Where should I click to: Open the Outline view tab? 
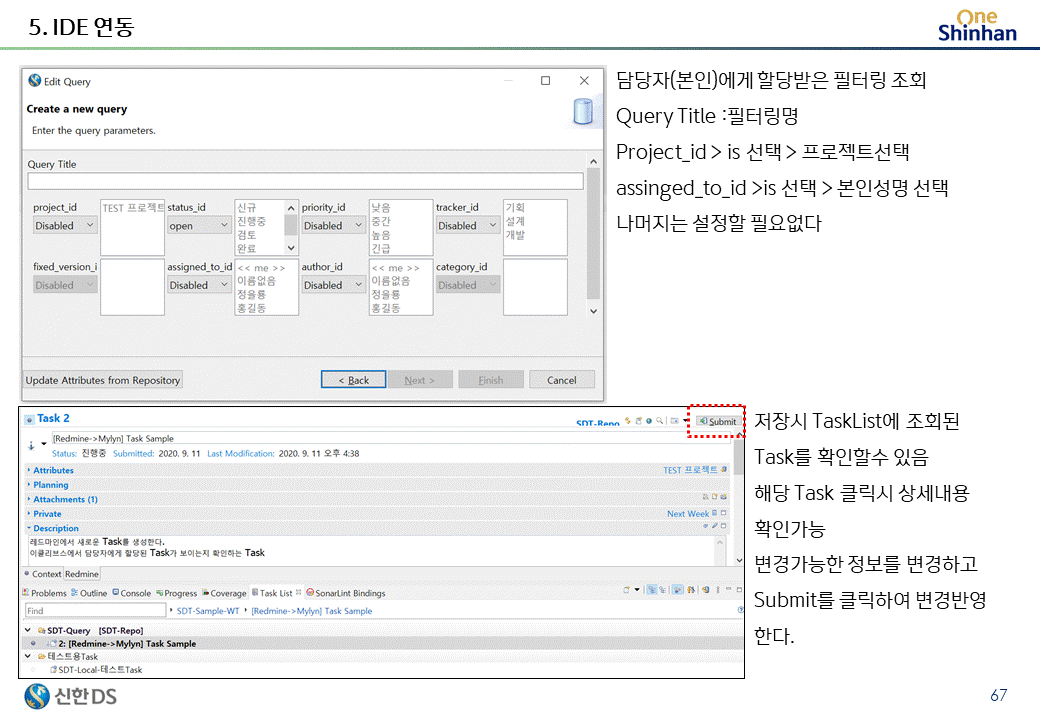pyautogui.click(x=89, y=593)
